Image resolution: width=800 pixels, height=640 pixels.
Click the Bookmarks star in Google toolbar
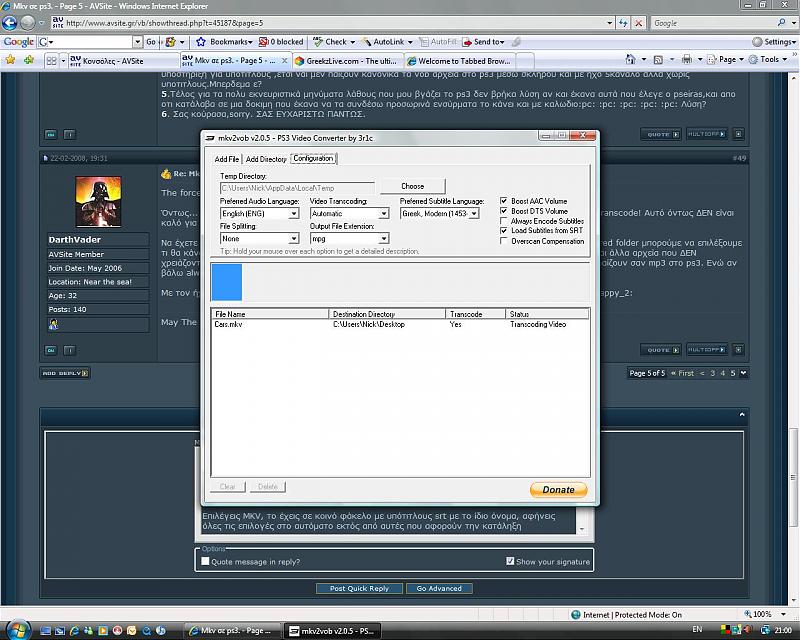201,42
